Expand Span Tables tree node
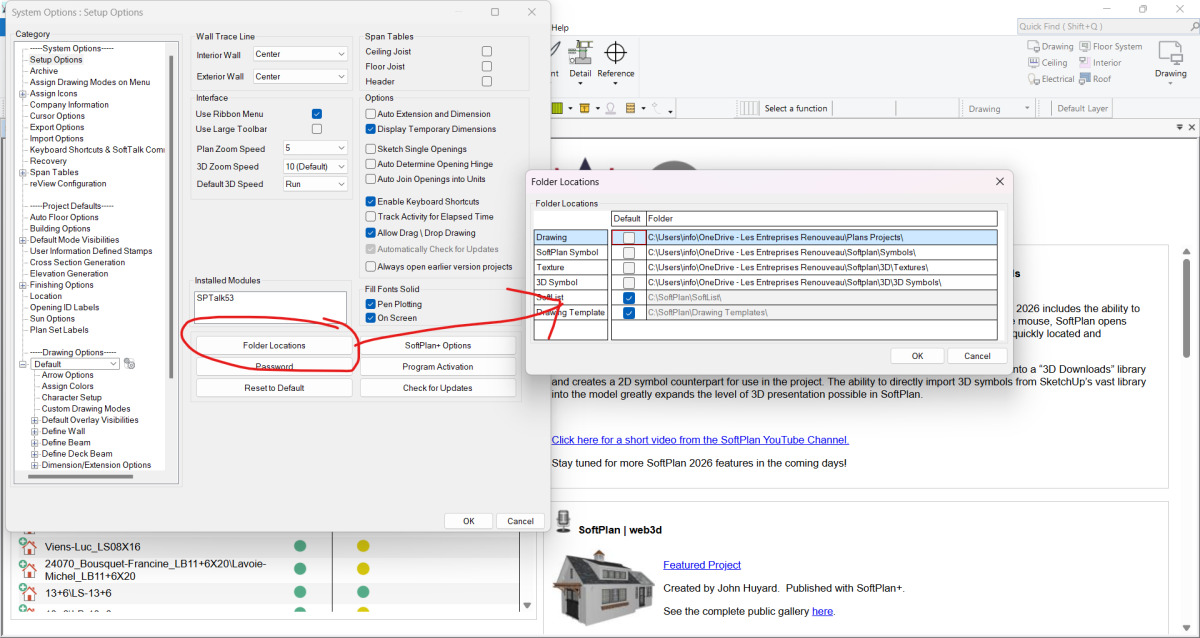This screenshot has width=1200, height=638. pyautogui.click(x=23, y=173)
